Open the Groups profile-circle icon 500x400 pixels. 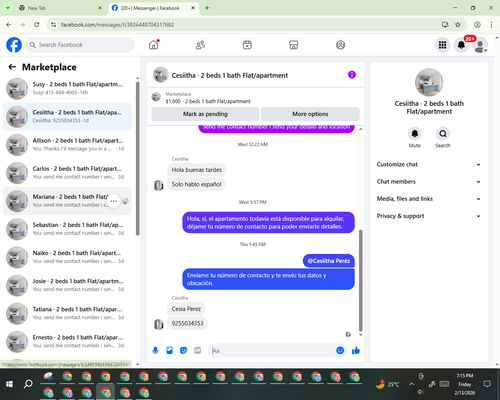click(x=340, y=45)
